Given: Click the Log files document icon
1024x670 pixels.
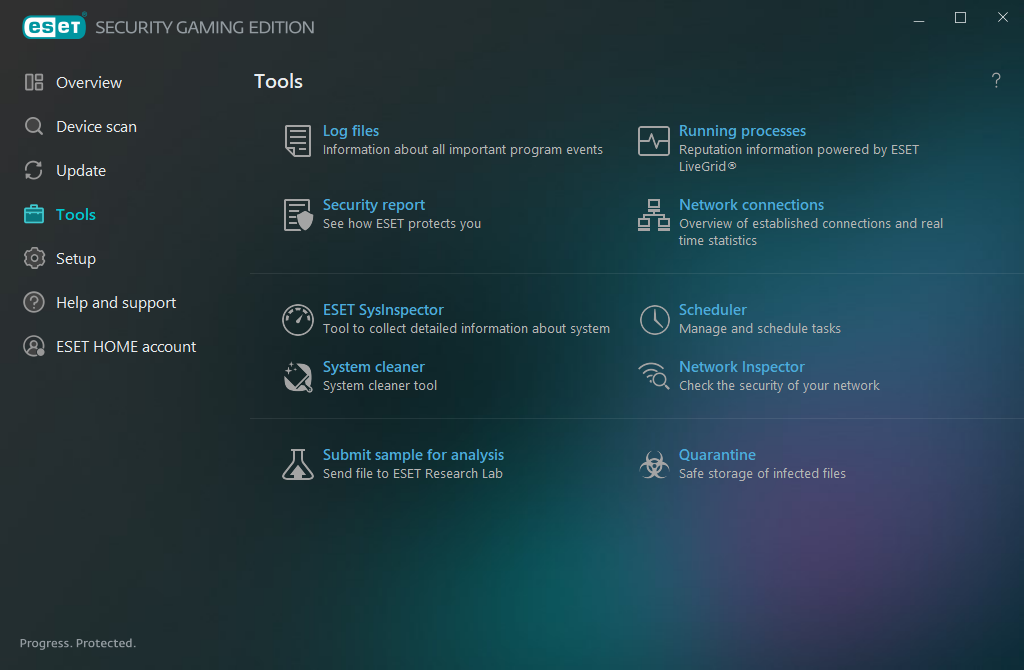Looking at the screenshot, I should pyautogui.click(x=298, y=140).
